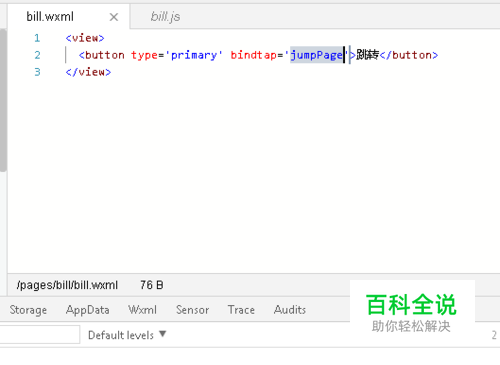Click the /pages/bill/bill.wxml path in status bar
Screen dimensions: 500x365
pyautogui.click(x=67, y=285)
